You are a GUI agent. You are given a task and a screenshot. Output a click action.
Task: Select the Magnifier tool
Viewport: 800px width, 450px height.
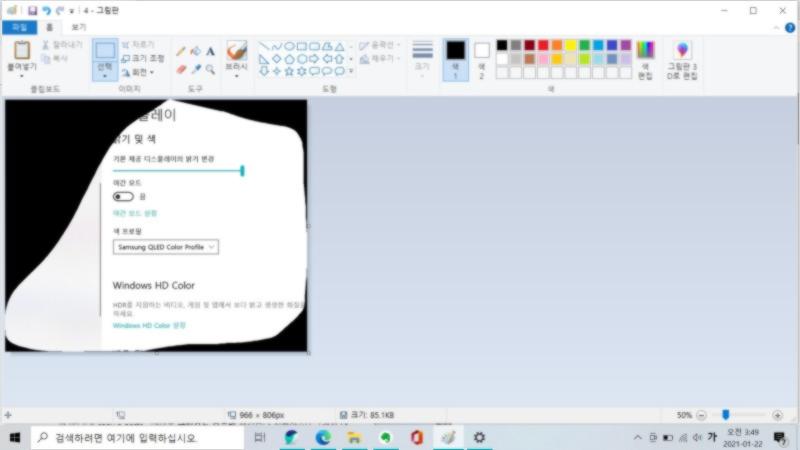click(210, 69)
